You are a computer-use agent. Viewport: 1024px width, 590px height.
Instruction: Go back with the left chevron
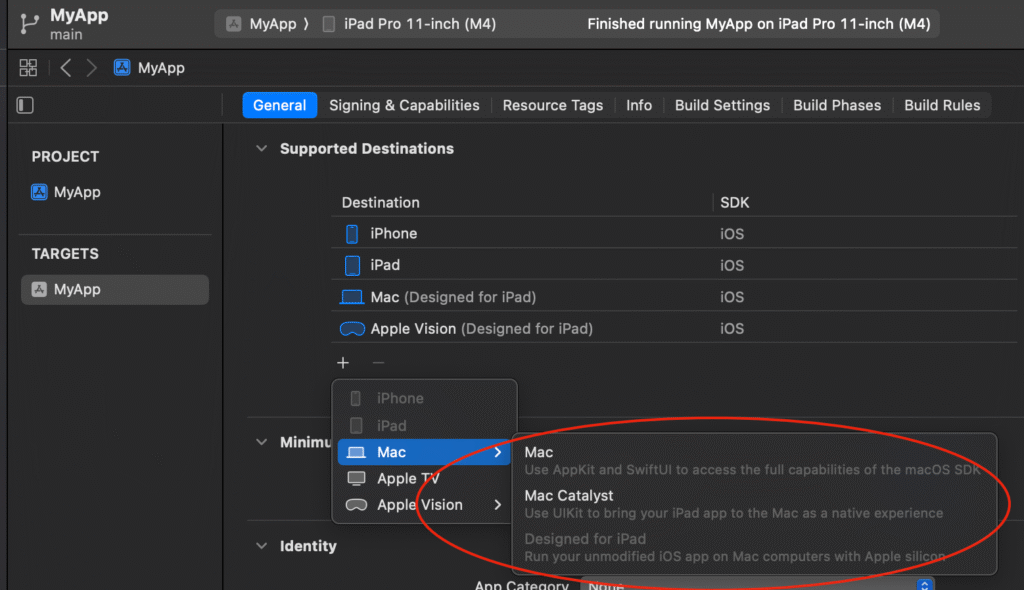65,68
